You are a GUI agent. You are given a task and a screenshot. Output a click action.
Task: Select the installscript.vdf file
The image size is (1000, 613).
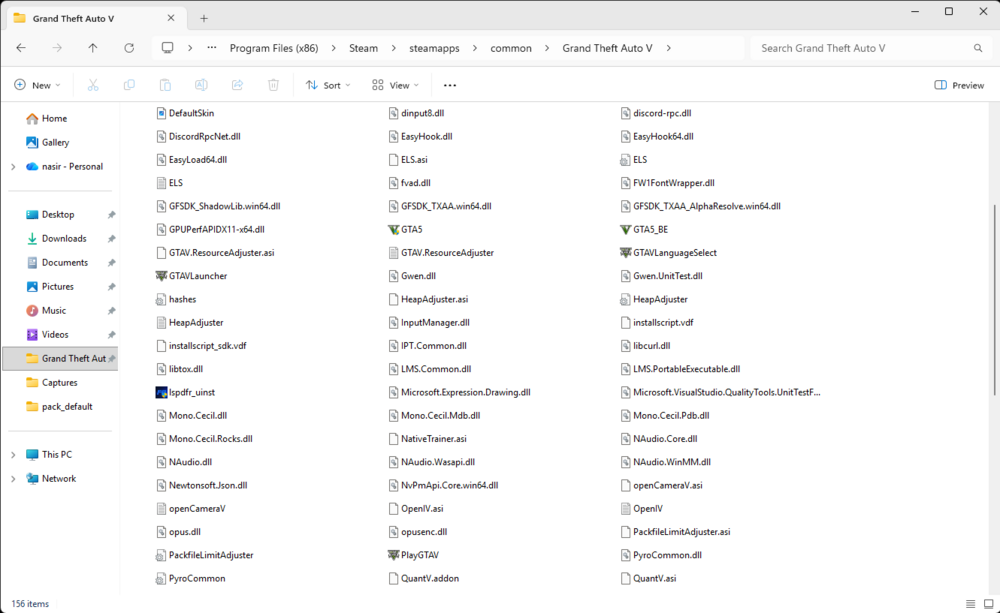pos(657,322)
